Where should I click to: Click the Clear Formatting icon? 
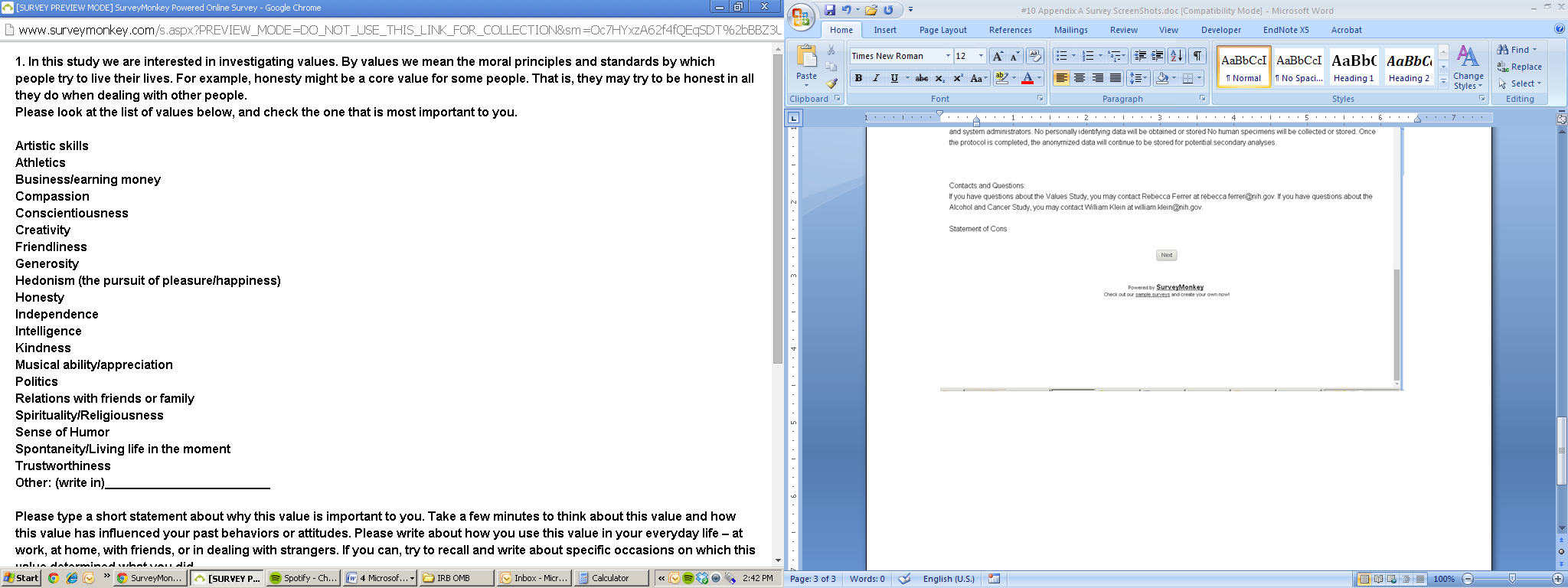1035,56
